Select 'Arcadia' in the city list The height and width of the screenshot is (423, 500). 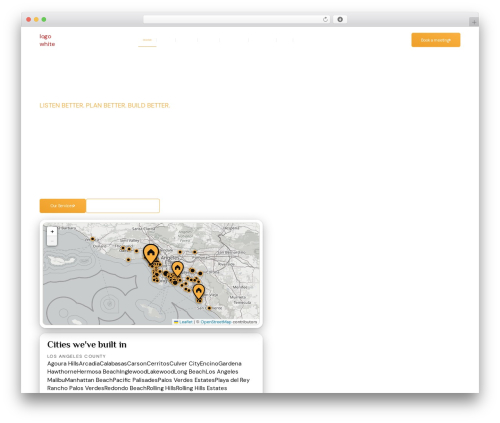tap(89, 364)
